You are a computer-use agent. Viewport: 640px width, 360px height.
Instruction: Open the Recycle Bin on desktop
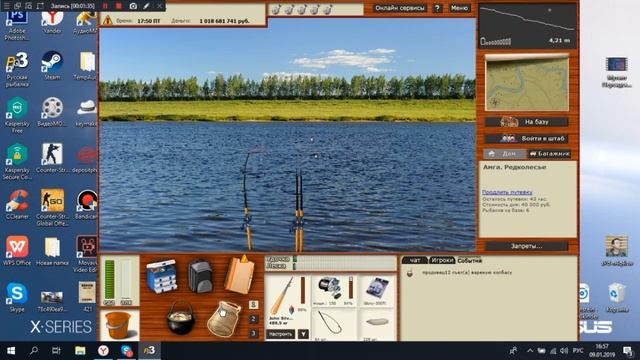[617, 298]
